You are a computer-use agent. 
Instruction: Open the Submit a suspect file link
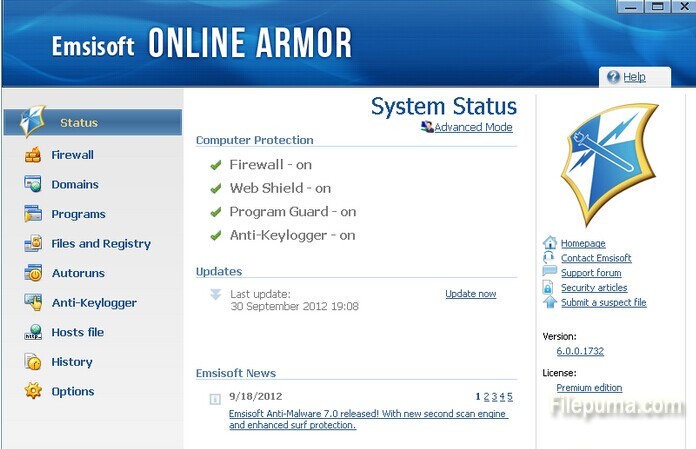pos(603,303)
